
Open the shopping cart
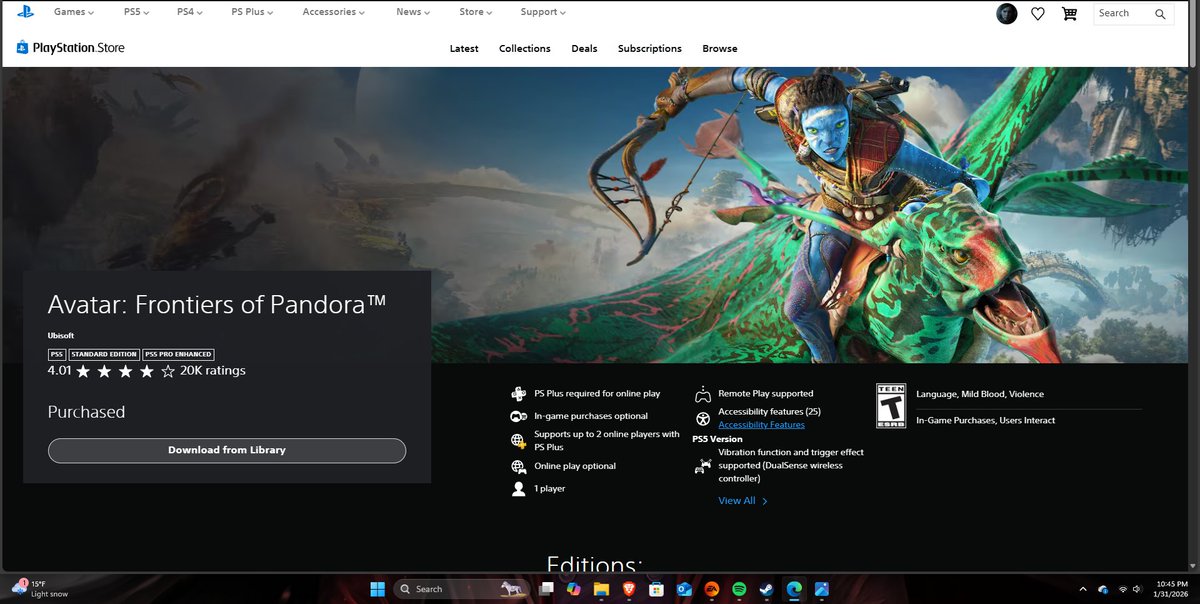1069,14
